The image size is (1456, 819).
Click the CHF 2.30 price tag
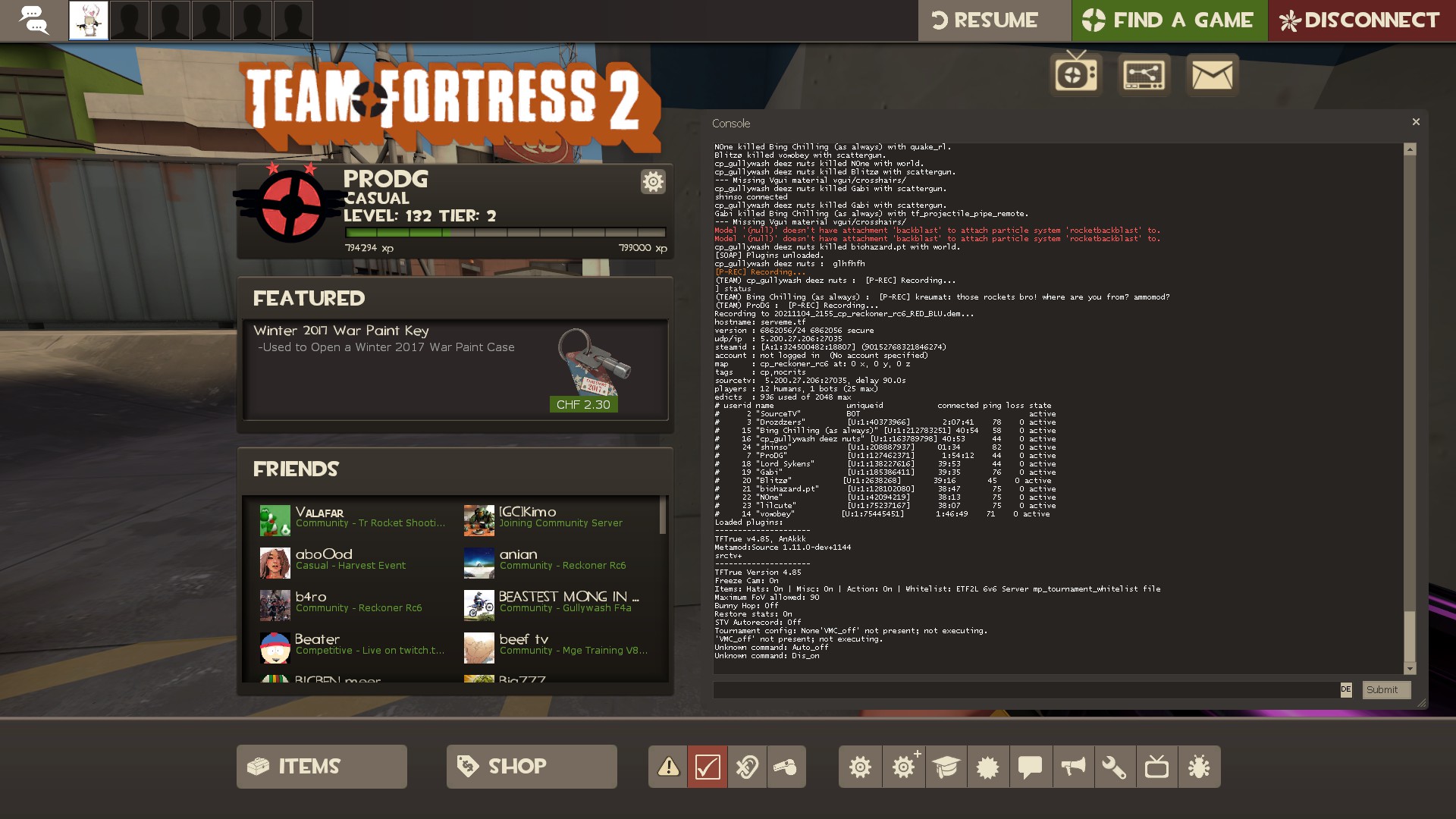click(583, 404)
